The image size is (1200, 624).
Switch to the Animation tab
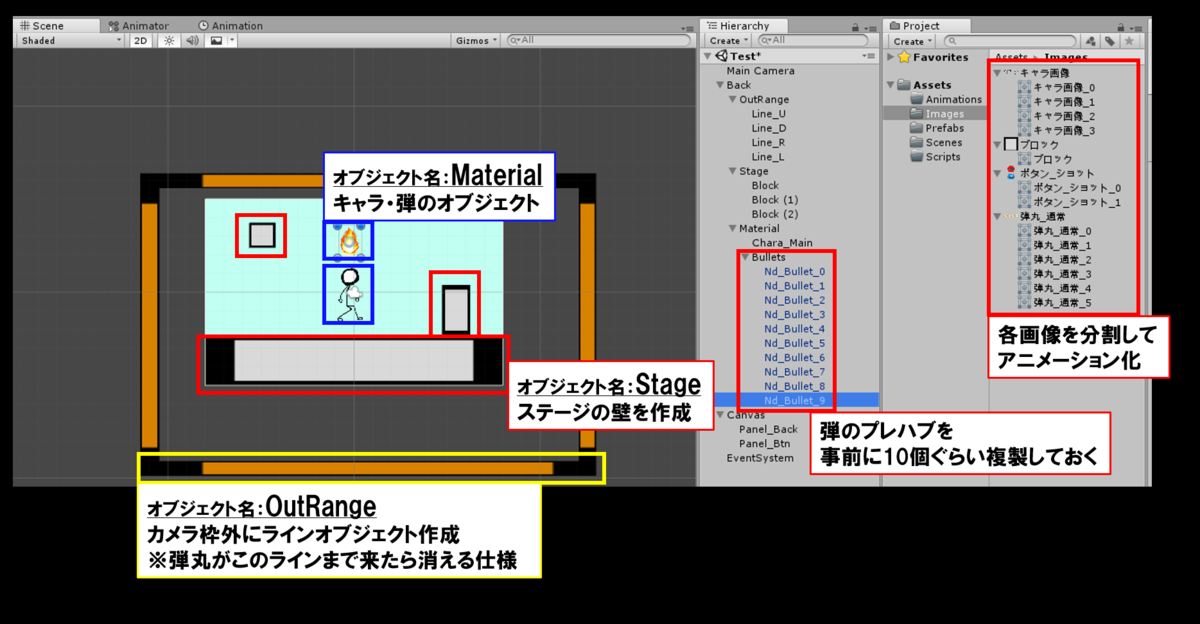pyautogui.click(x=232, y=25)
